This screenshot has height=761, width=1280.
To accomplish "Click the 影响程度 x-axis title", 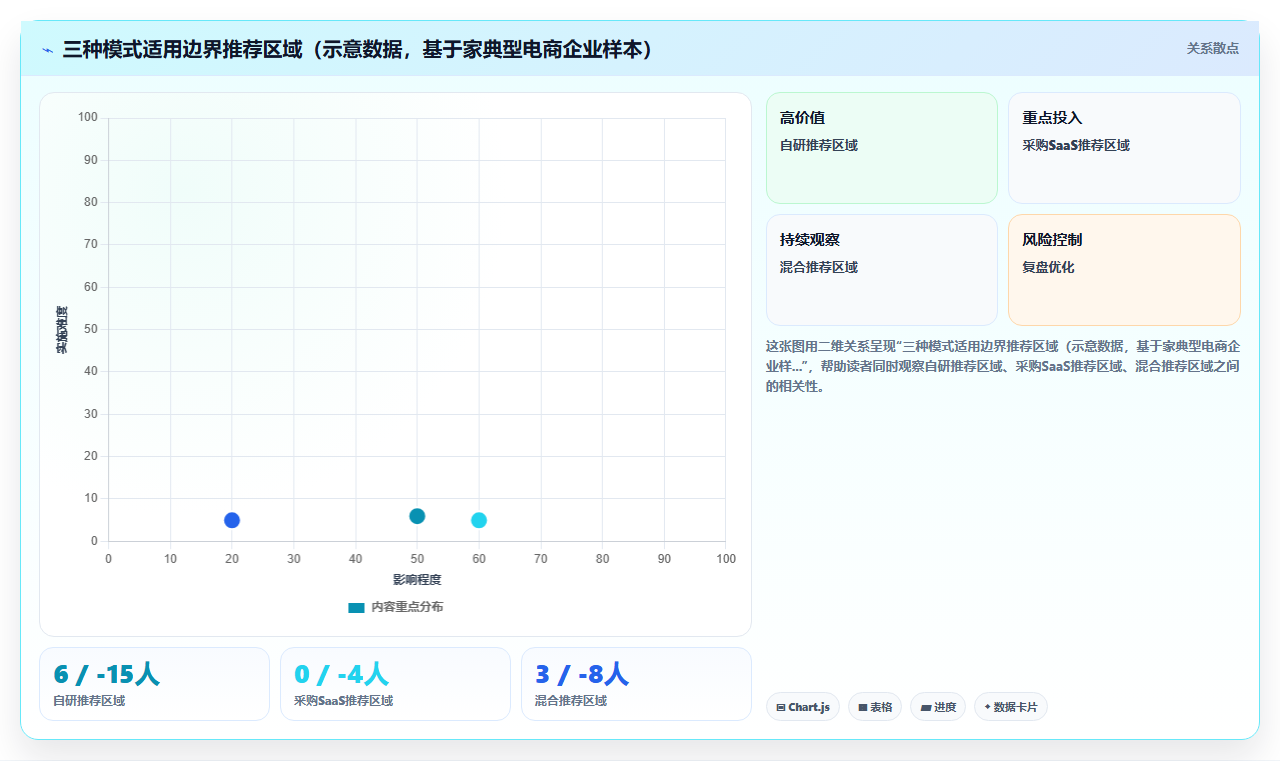I will click(x=417, y=579).
